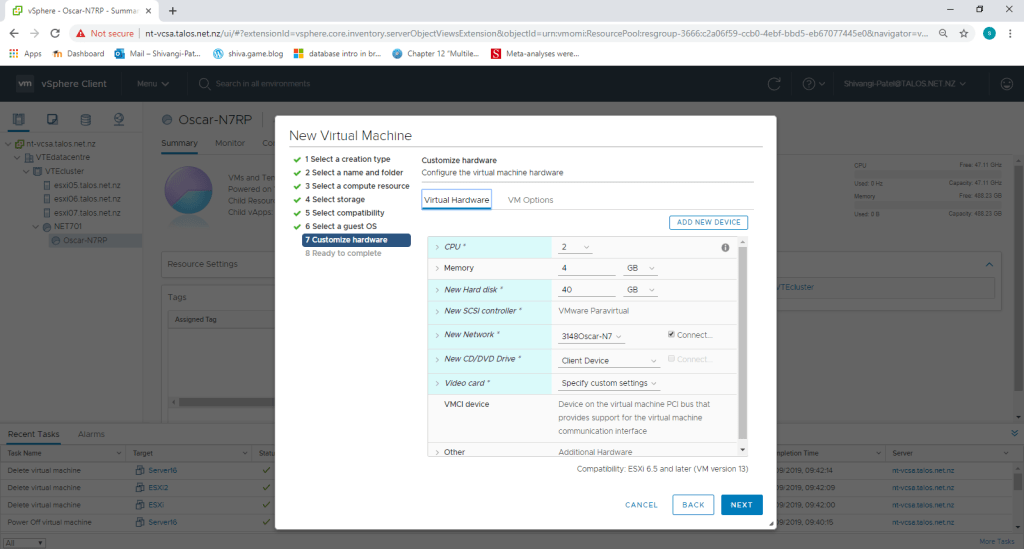Click the Memory size input field
1024x549 pixels.
click(x=586, y=268)
